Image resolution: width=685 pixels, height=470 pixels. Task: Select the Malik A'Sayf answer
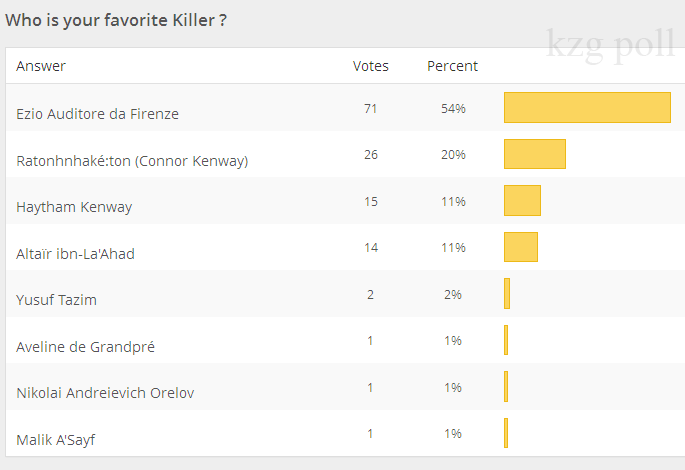(56, 439)
